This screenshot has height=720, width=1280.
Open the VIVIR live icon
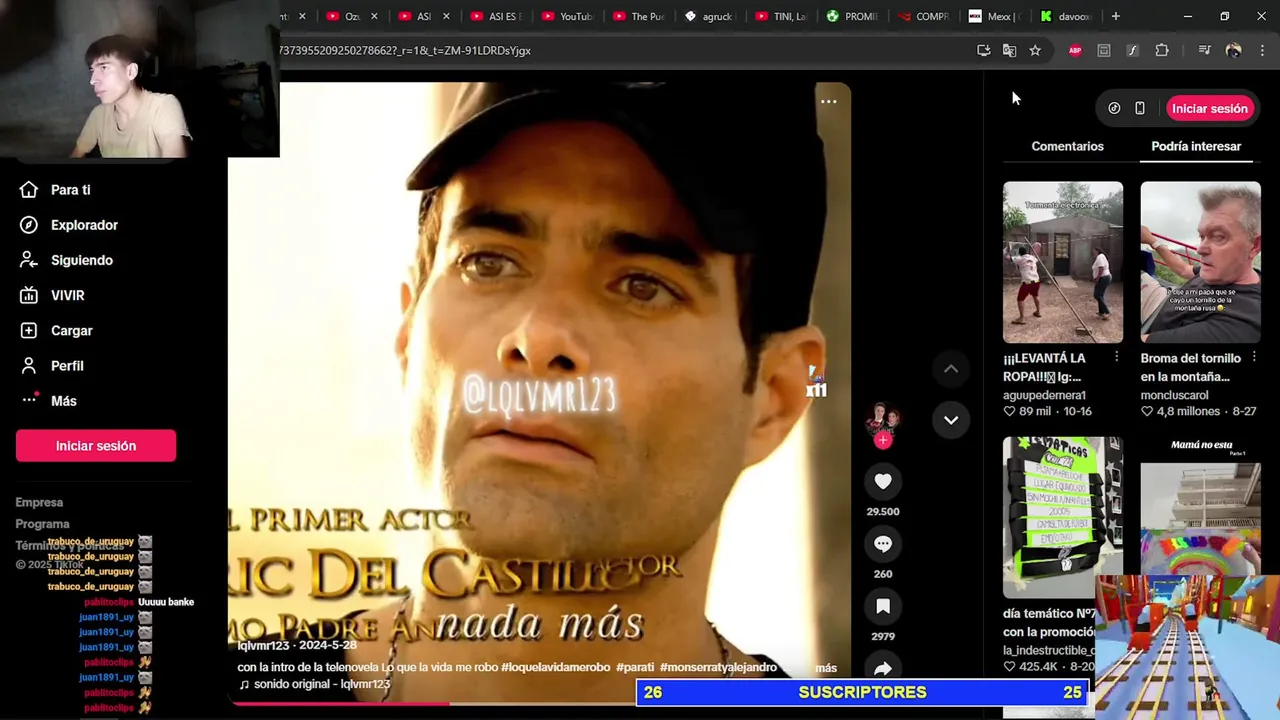pyautogui.click(x=29, y=295)
